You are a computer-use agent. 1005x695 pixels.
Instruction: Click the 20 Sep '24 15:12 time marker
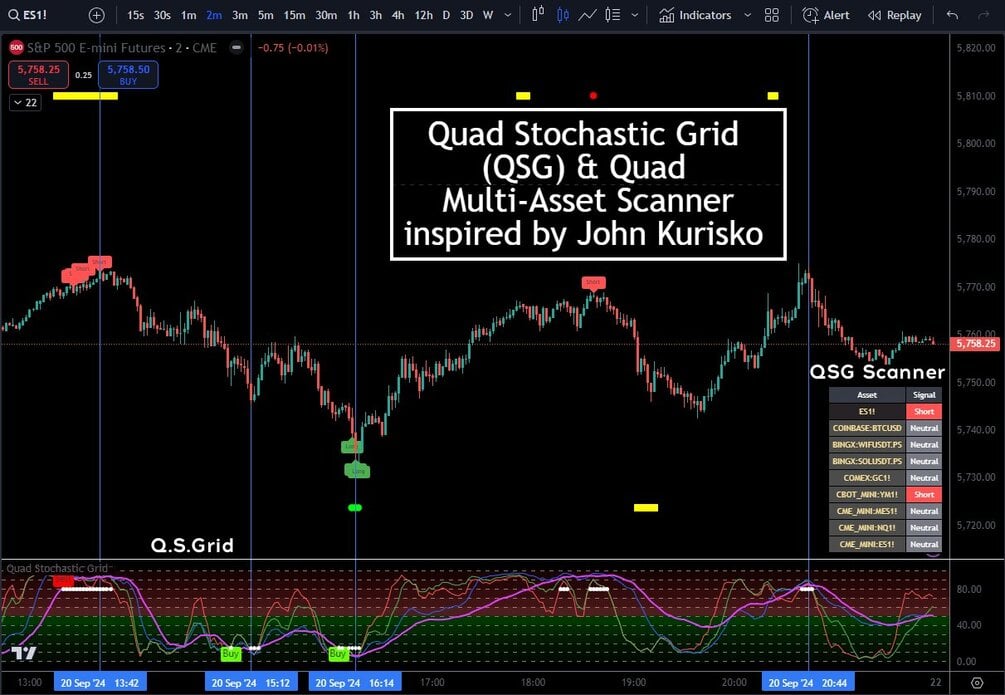(x=251, y=683)
